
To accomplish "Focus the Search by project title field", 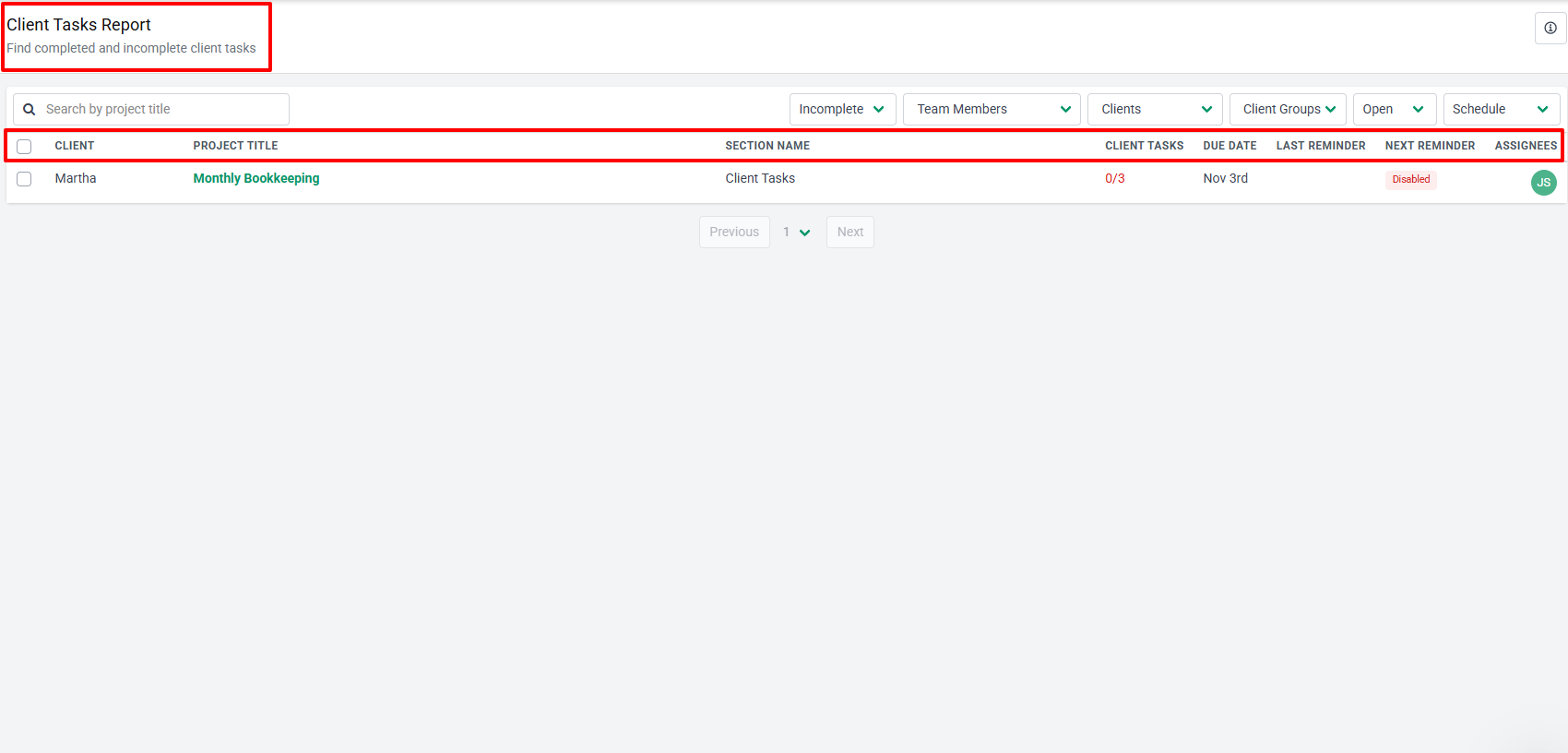I will tap(151, 109).
